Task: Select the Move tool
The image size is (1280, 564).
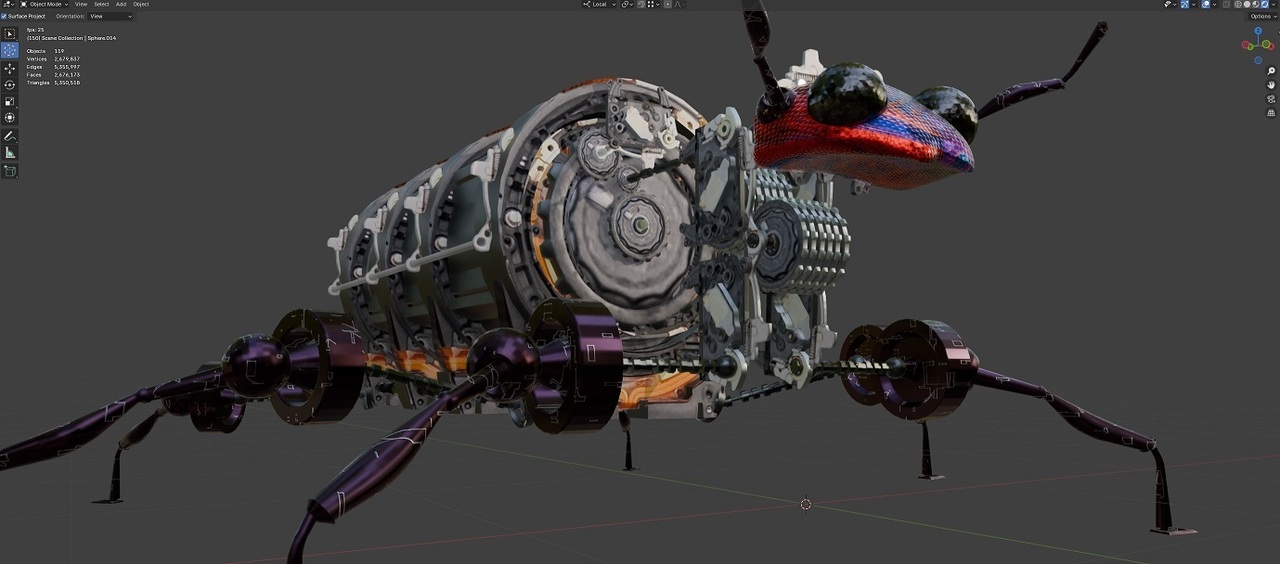Action: click(10, 68)
